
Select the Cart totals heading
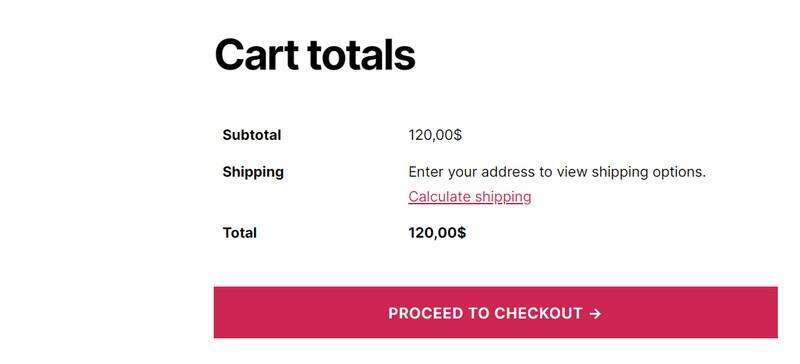click(x=315, y=55)
